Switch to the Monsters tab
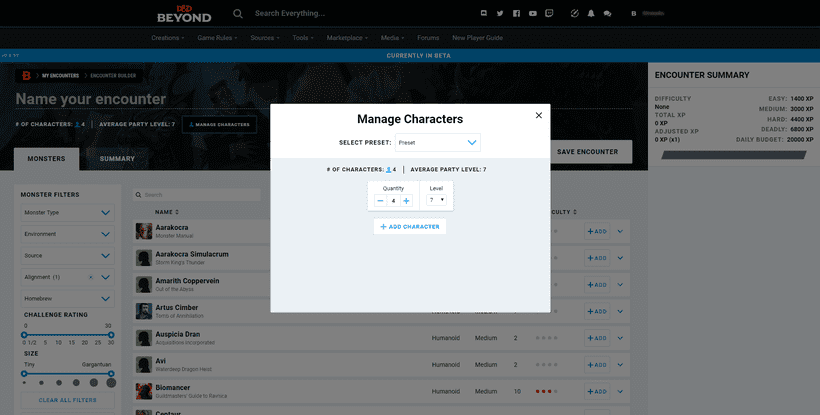 [47, 159]
